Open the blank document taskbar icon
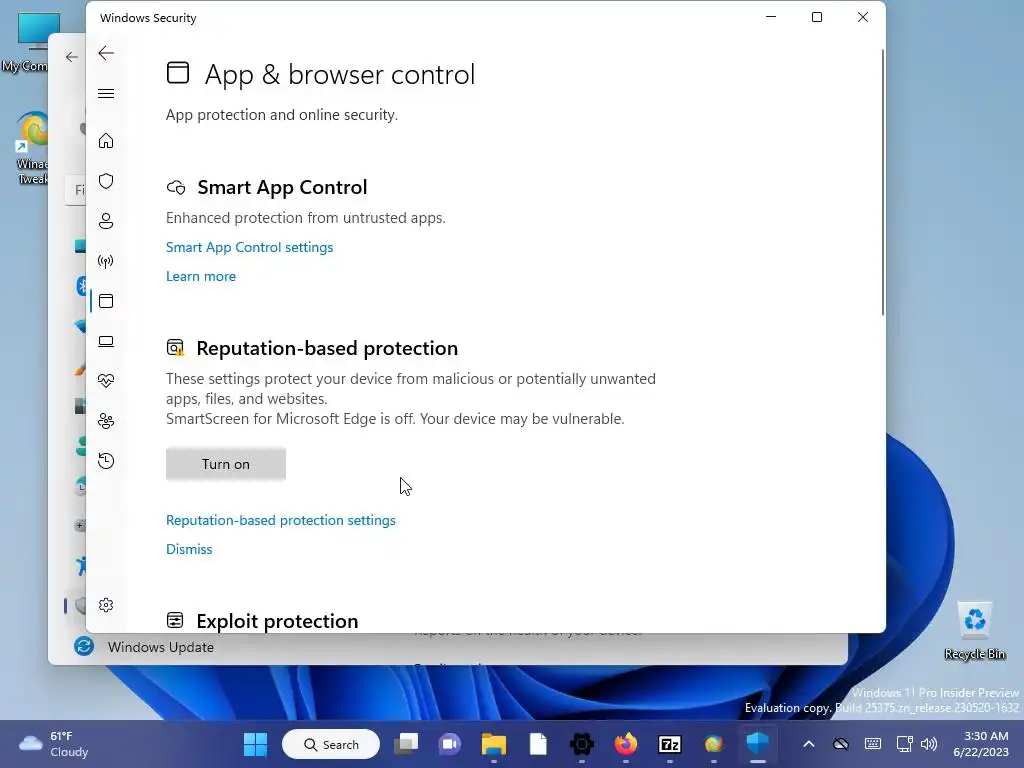The height and width of the screenshot is (768, 1024). tap(538, 744)
